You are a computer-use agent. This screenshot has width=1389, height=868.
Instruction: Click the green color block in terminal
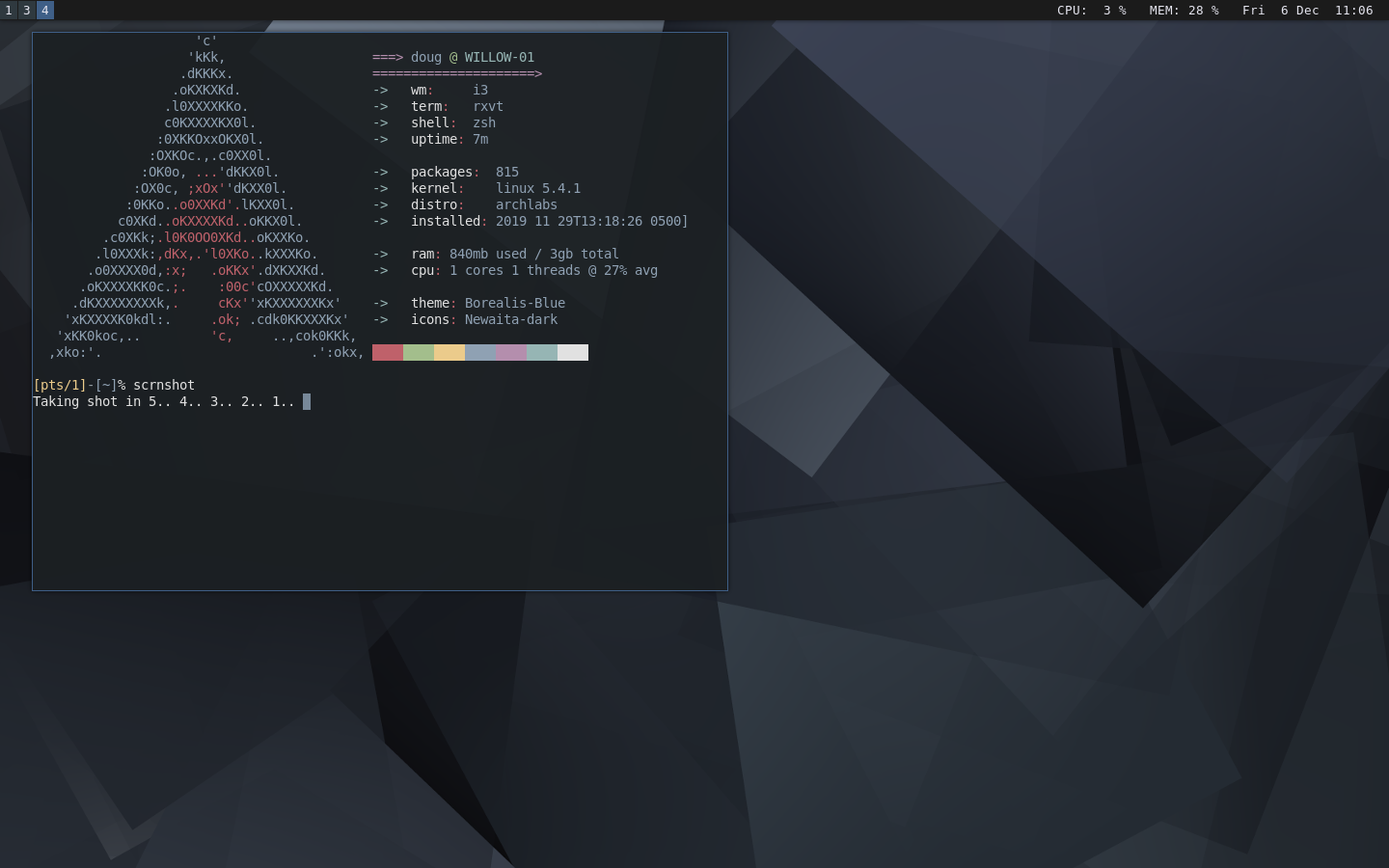(x=419, y=352)
